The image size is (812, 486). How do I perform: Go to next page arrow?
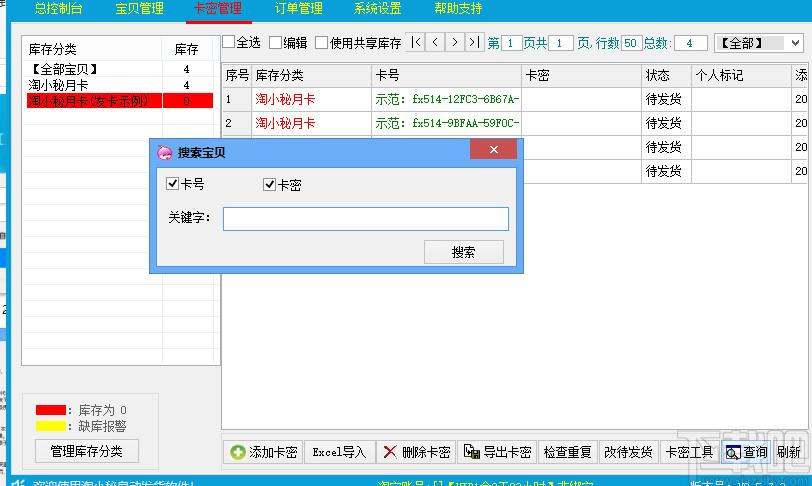tap(455, 42)
